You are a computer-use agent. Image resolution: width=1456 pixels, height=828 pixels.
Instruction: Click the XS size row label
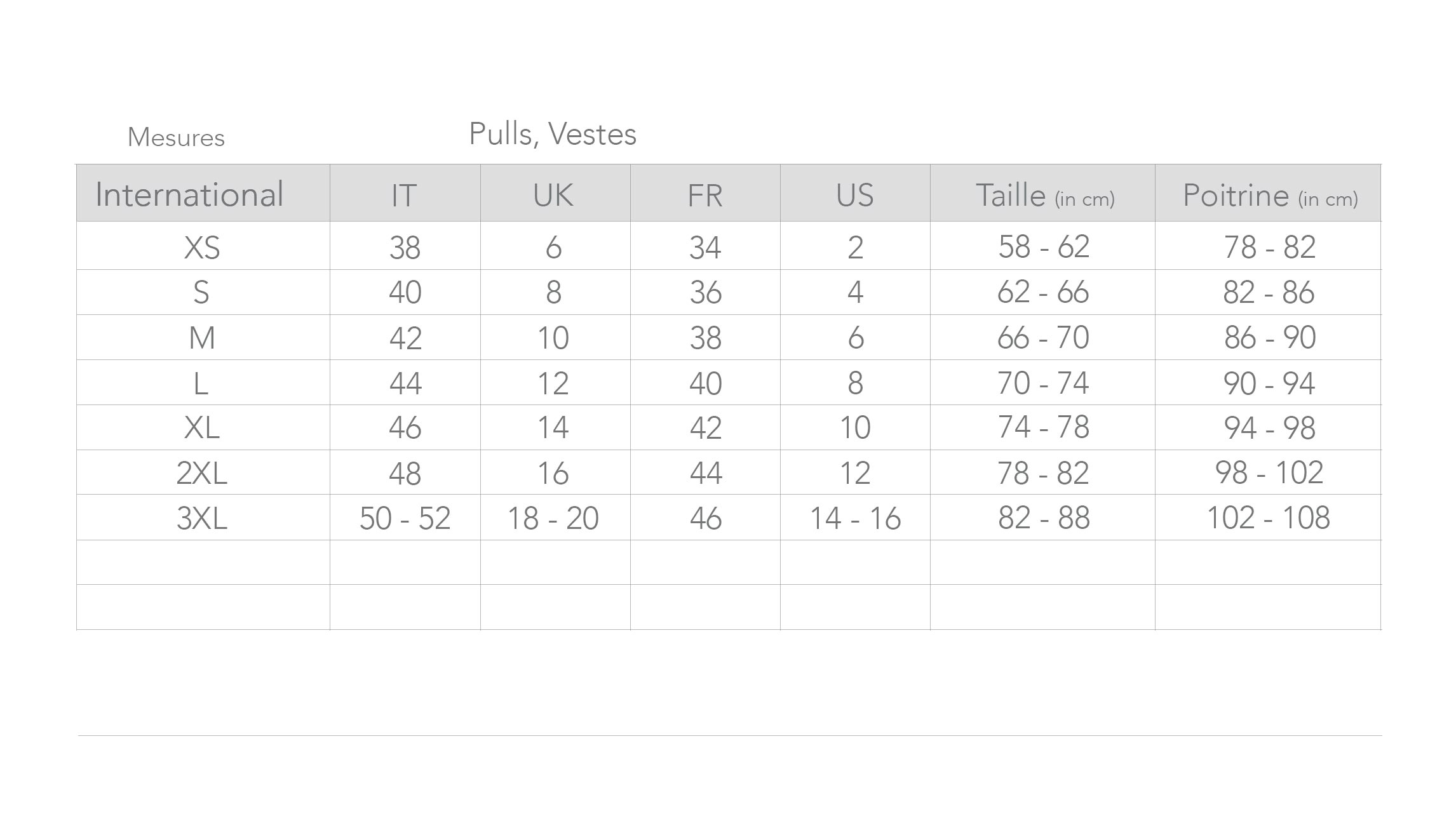tap(202, 248)
